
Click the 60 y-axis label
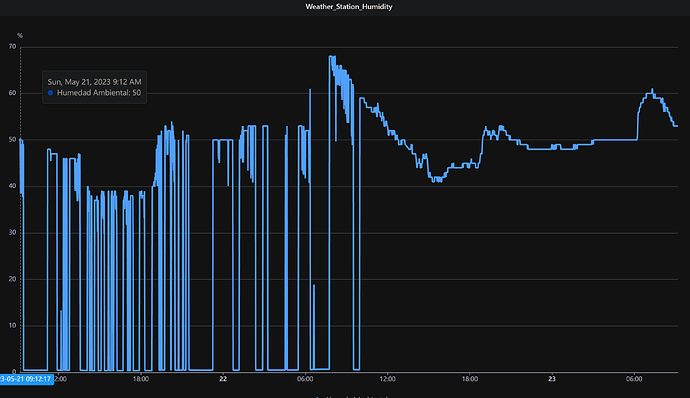(x=12, y=93)
